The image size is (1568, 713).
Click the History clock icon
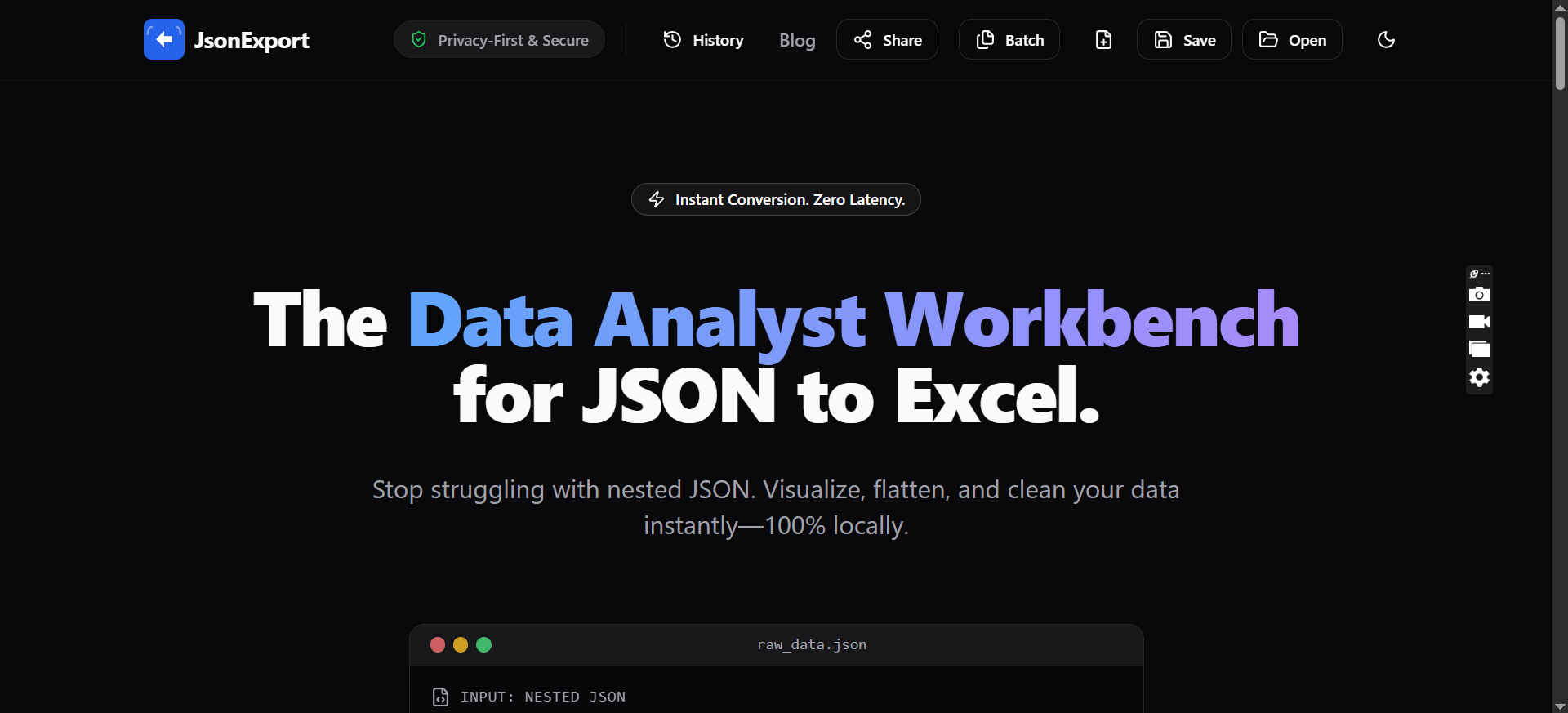(x=672, y=39)
